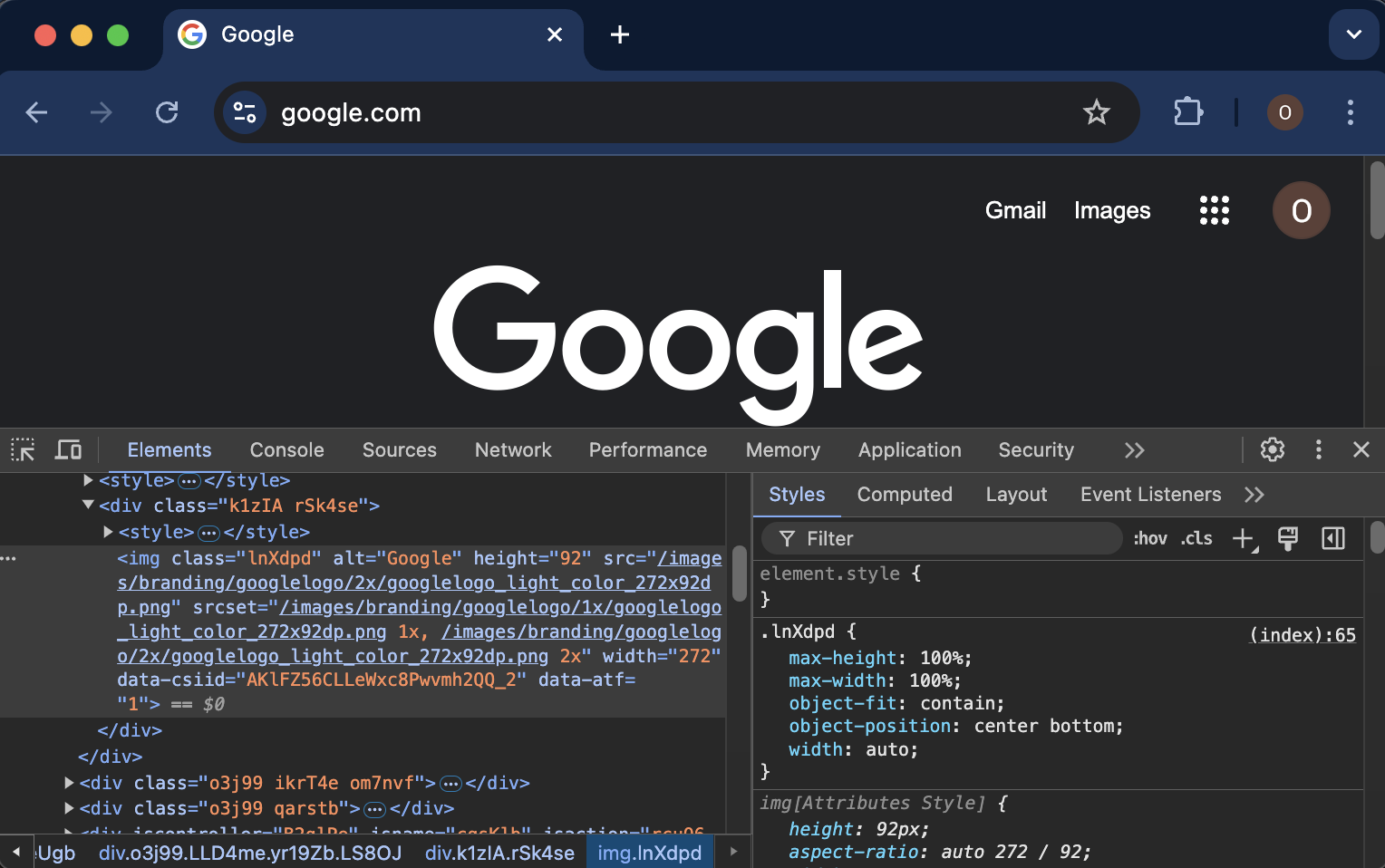1385x868 pixels.
Task: Switch to the Network tab
Action: (x=512, y=450)
